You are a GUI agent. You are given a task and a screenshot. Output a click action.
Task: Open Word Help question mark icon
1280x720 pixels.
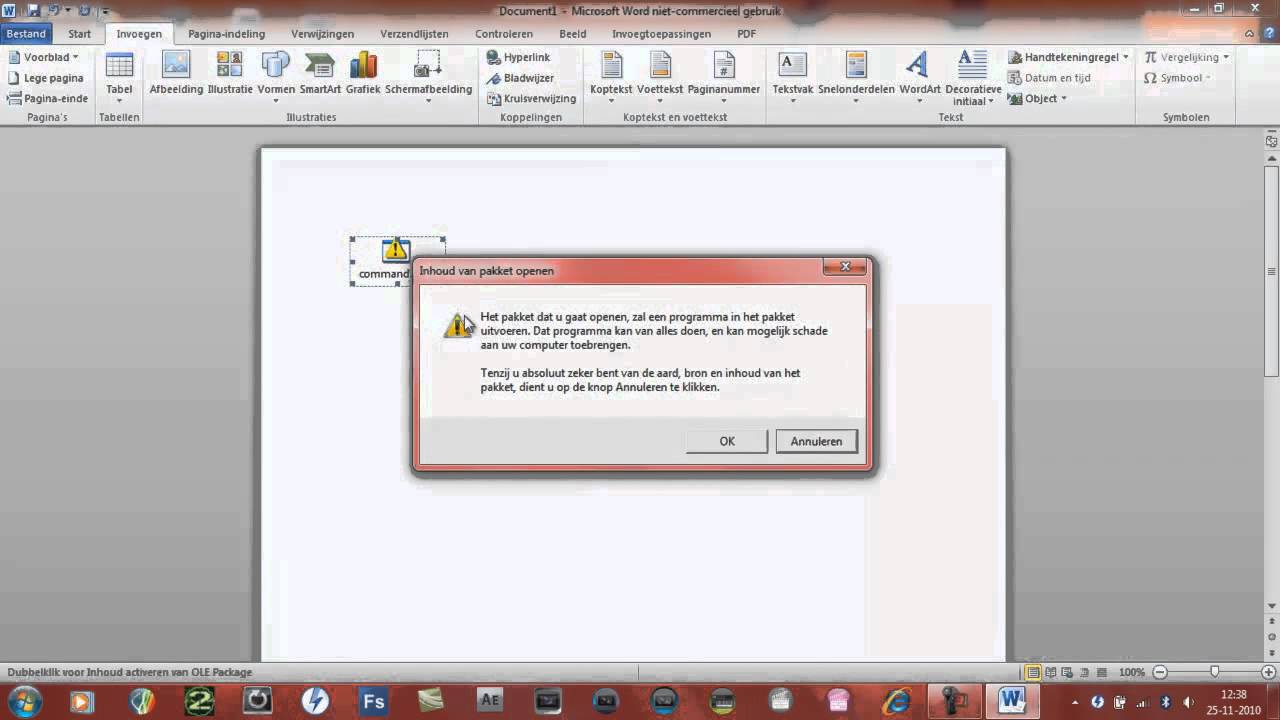click(1268, 33)
